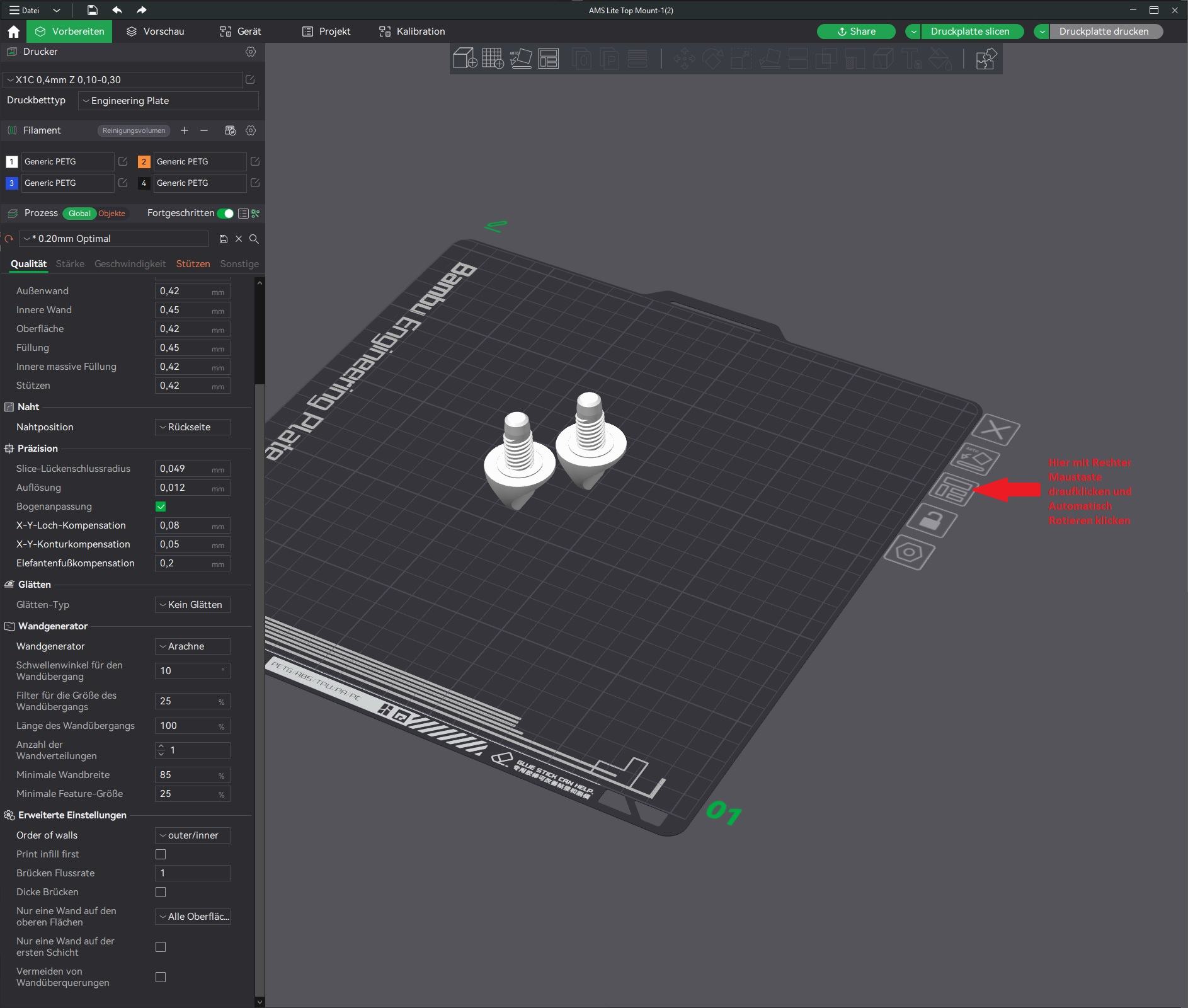The width and height of the screenshot is (1188, 1008).
Task: Arrange objects on plate icon
Action: pyautogui.click(x=953, y=490)
